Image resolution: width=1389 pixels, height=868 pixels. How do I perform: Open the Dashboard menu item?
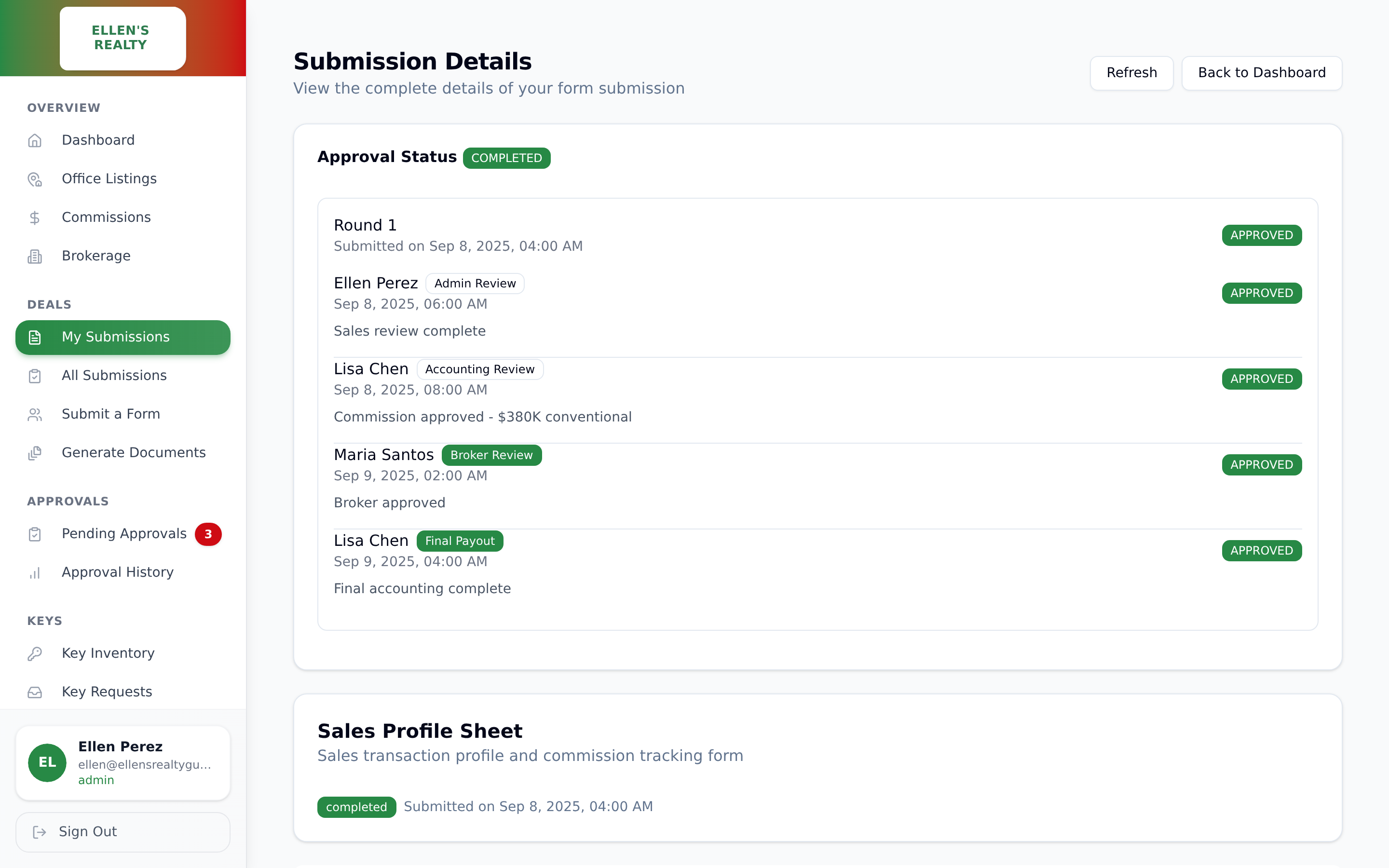tap(123, 140)
